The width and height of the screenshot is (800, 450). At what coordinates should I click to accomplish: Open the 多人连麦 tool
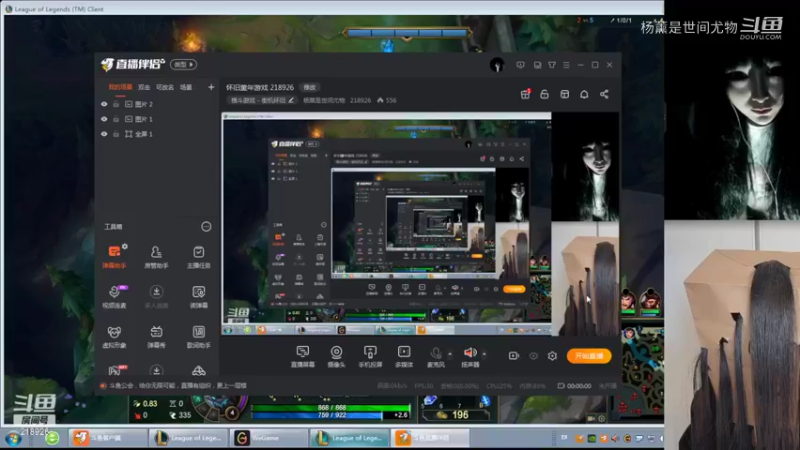tap(156, 296)
